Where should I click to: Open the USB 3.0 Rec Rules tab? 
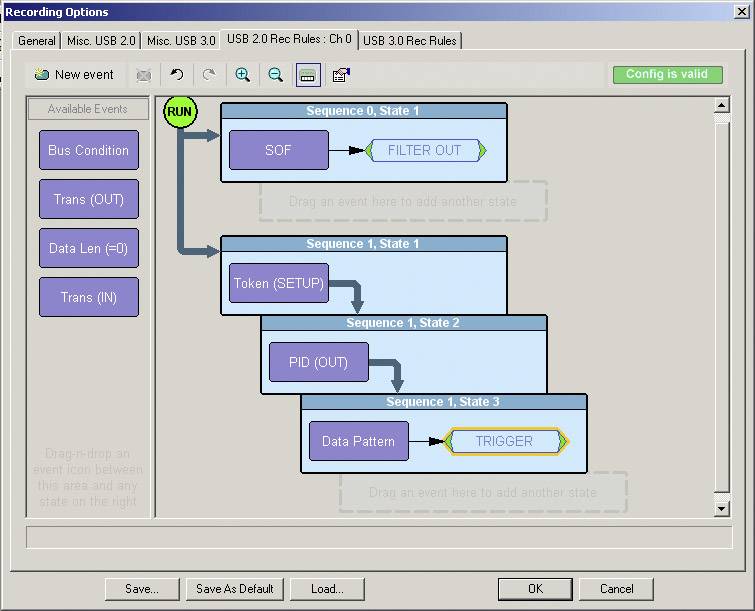[410, 41]
